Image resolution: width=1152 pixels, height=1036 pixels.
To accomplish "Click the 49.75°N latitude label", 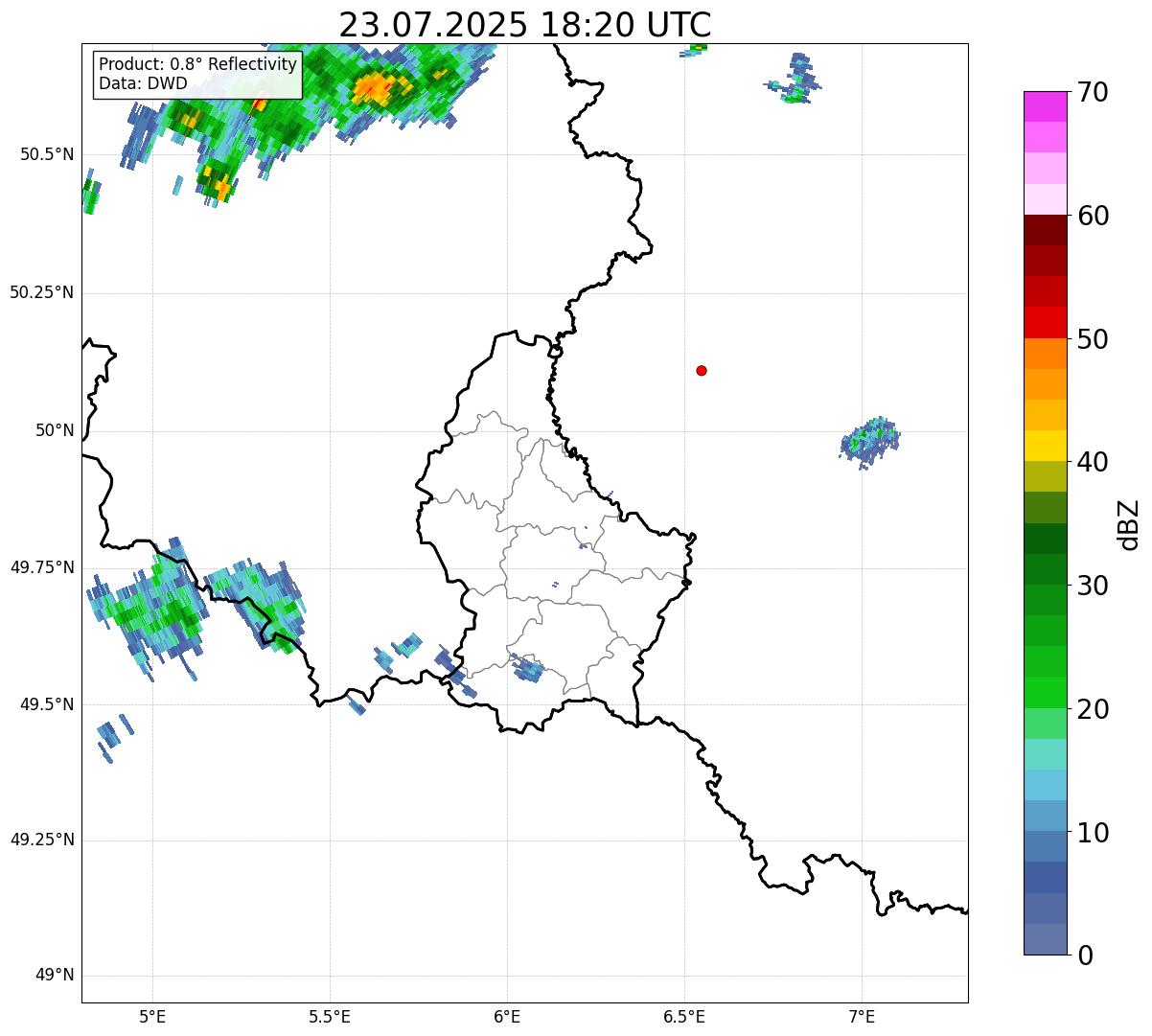I will point(42,567).
